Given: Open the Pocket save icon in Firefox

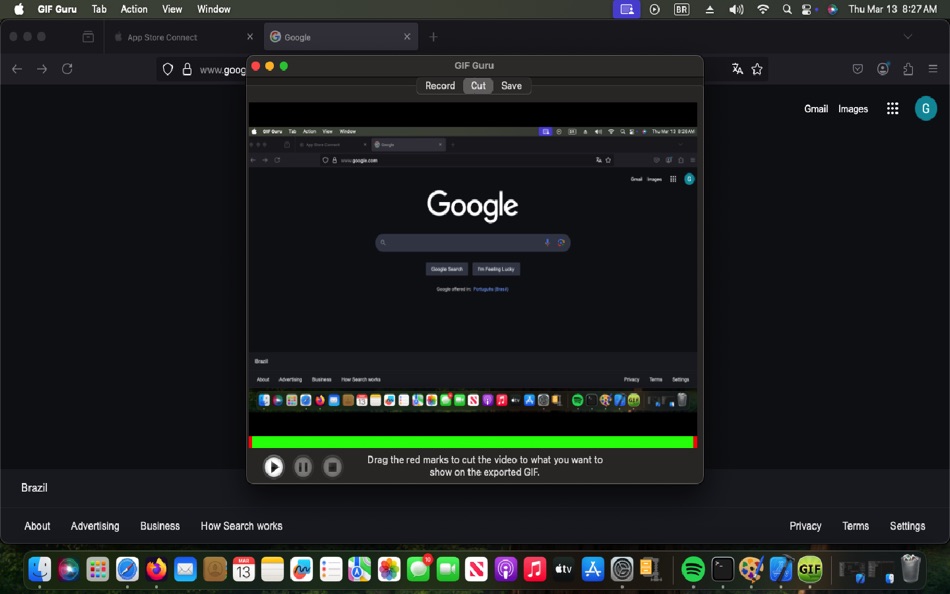Looking at the screenshot, I should tap(857, 69).
